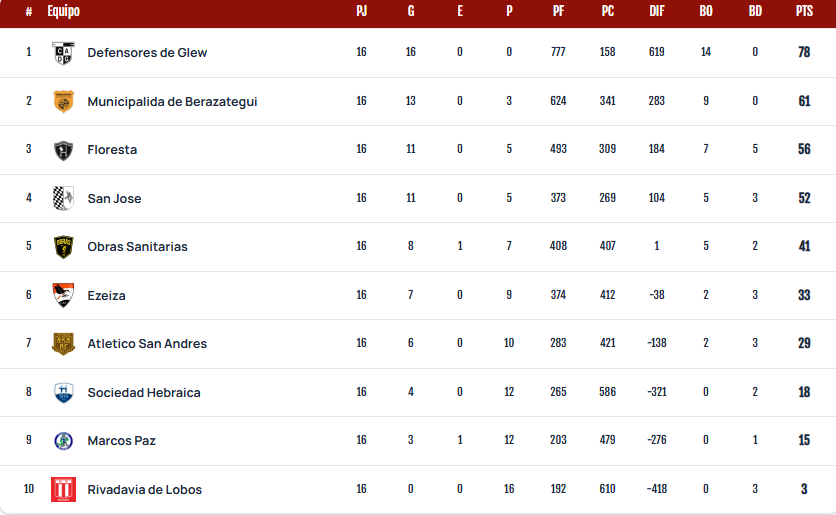This screenshot has width=836, height=515.
Task: Click the Obras Sanitarias black-yellow badge
Action: (x=63, y=247)
